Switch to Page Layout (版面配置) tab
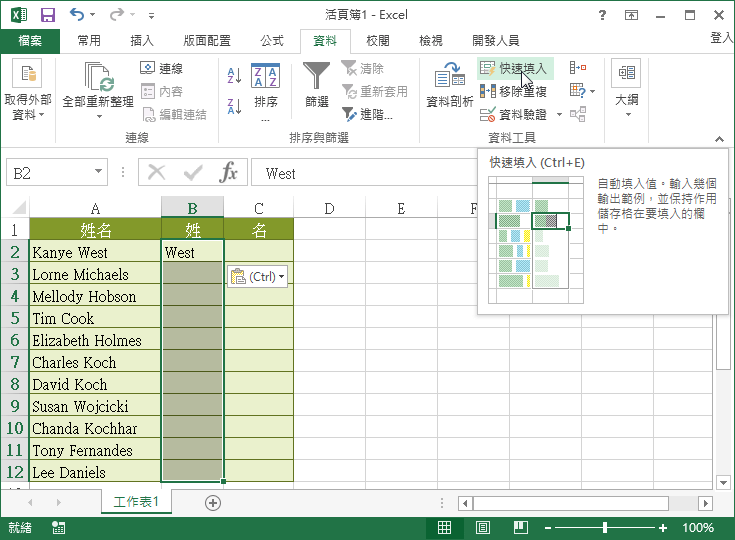 [x=207, y=41]
